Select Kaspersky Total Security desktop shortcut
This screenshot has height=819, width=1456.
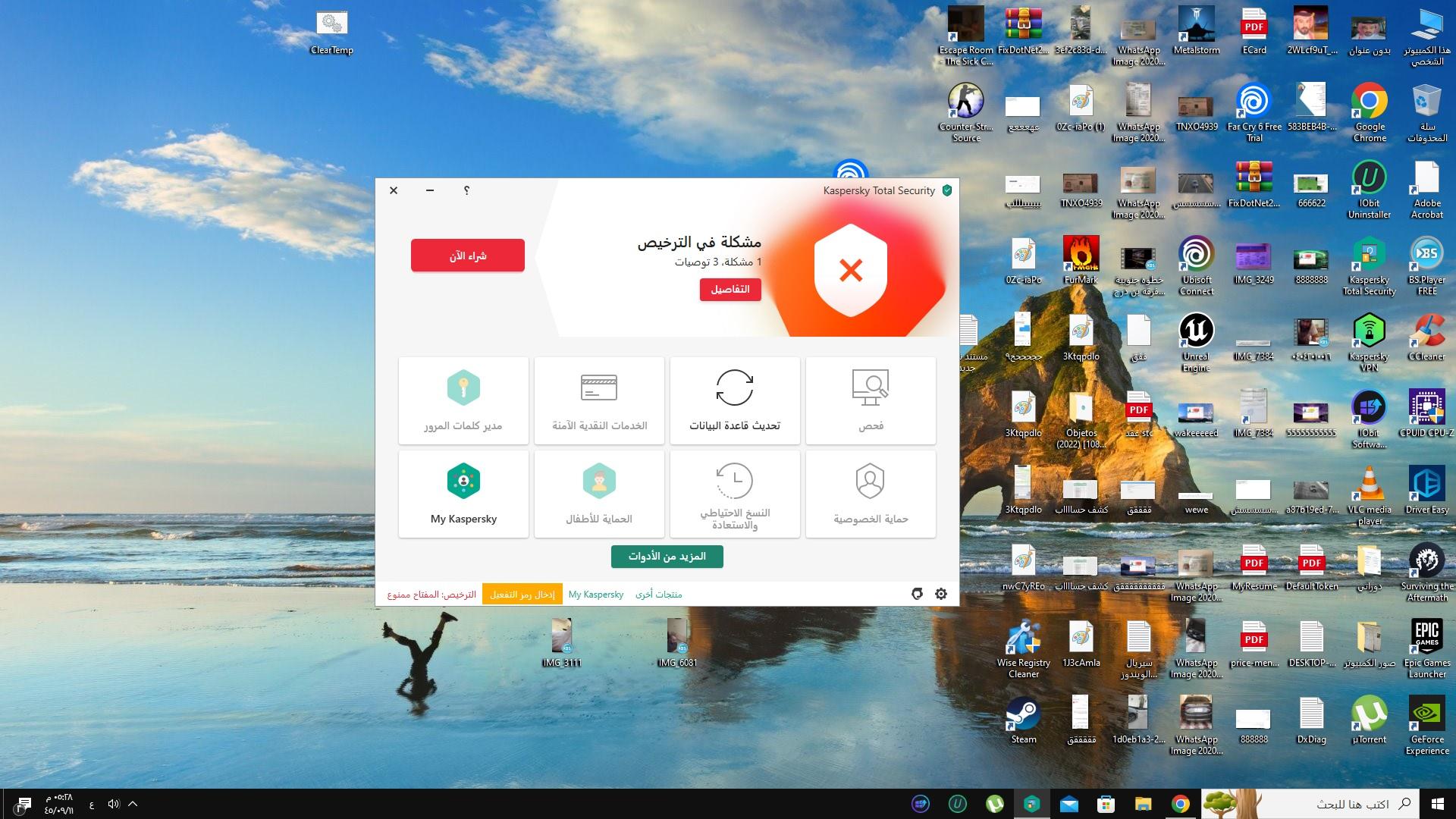(x=1370, y=265)
